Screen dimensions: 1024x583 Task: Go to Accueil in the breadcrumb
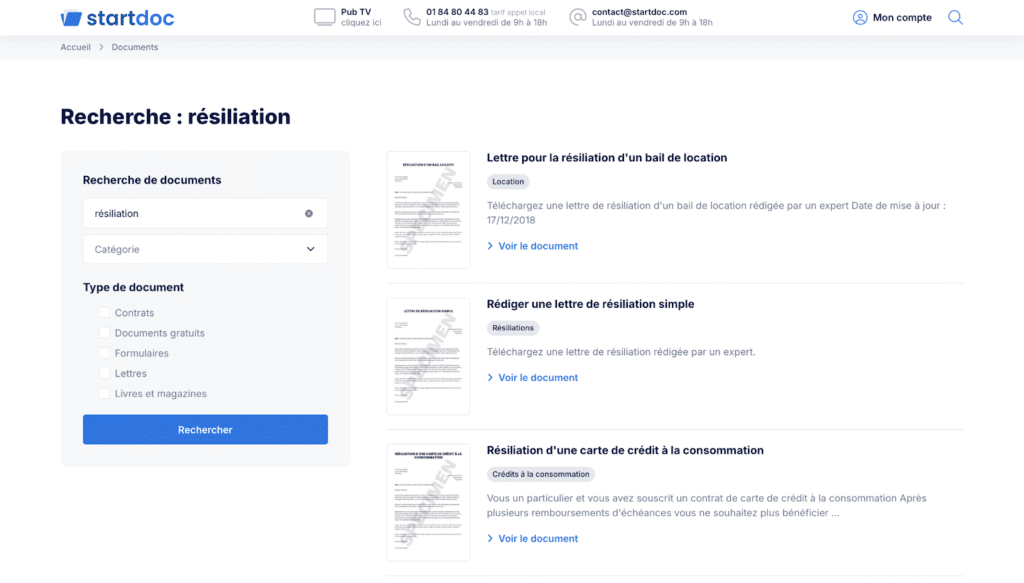click(x=76, y=47)
